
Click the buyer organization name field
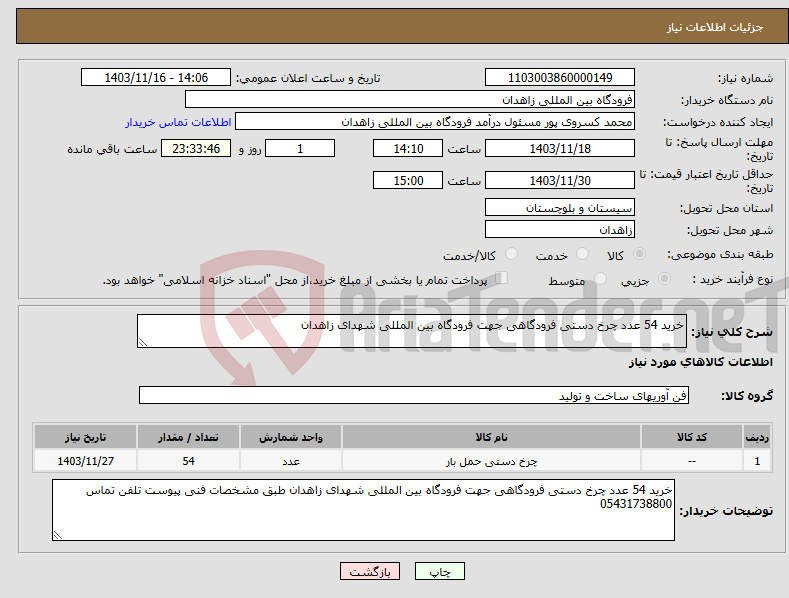(410, 100)
